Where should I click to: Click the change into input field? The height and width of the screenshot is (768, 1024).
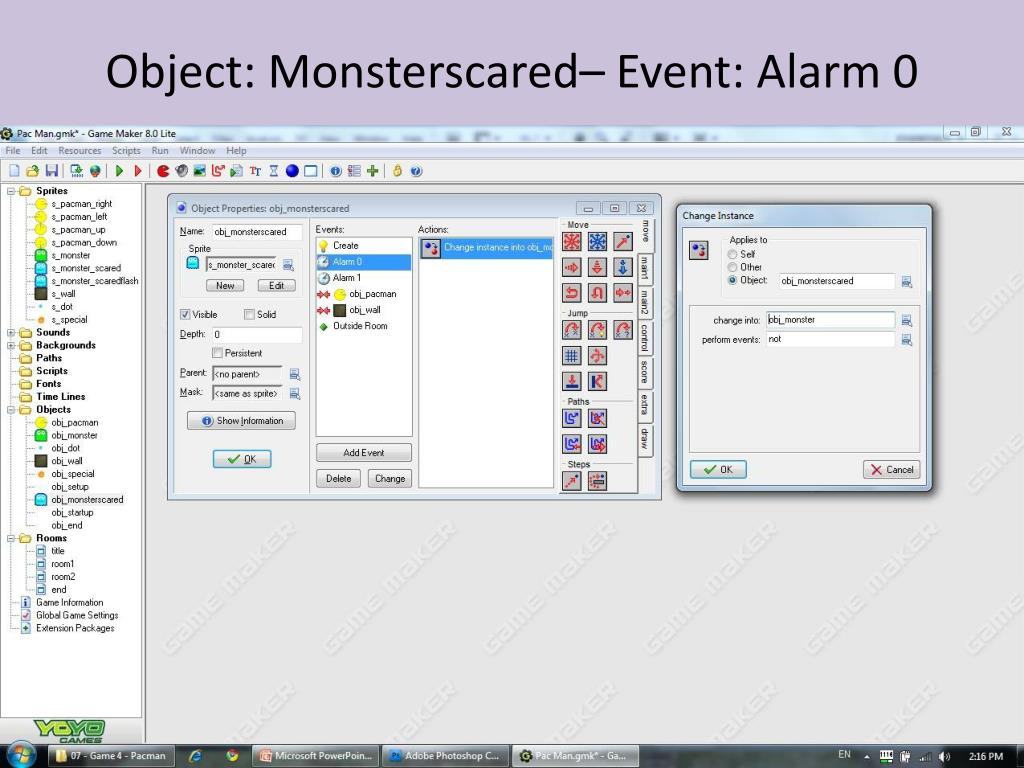830,320
